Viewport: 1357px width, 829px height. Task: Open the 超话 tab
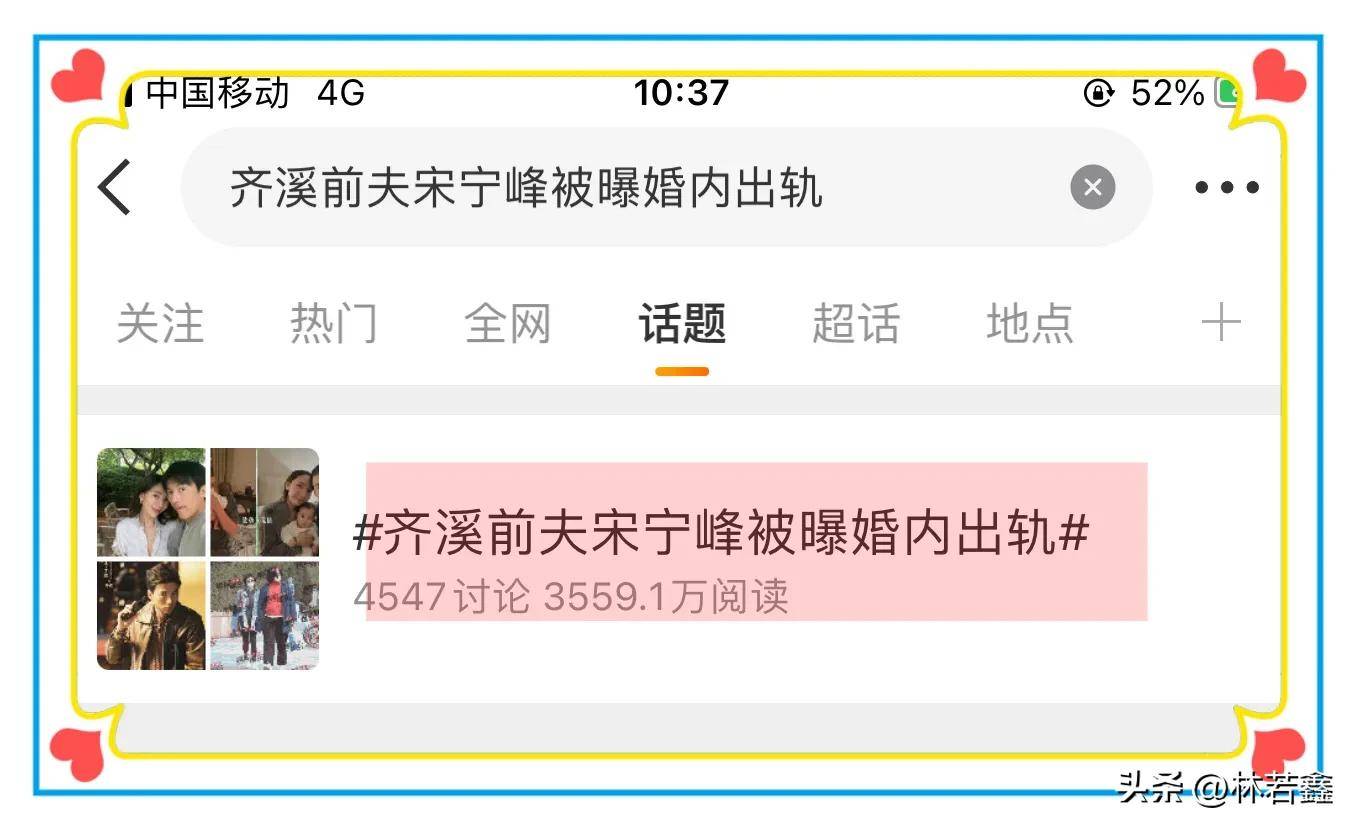(856, 324)
